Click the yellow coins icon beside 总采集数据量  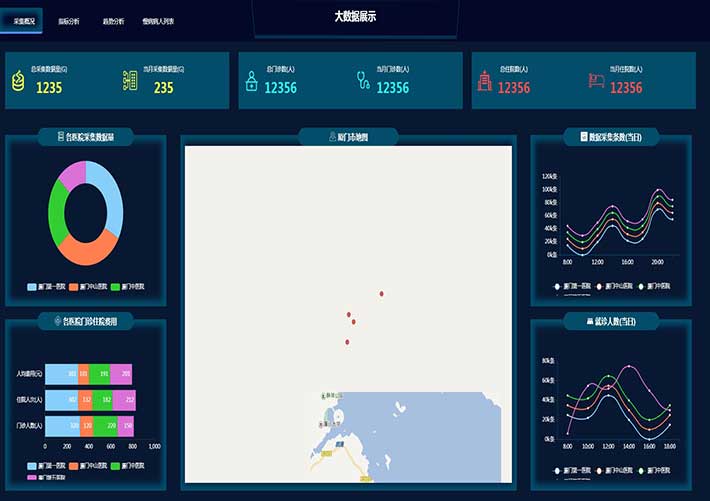18,81
